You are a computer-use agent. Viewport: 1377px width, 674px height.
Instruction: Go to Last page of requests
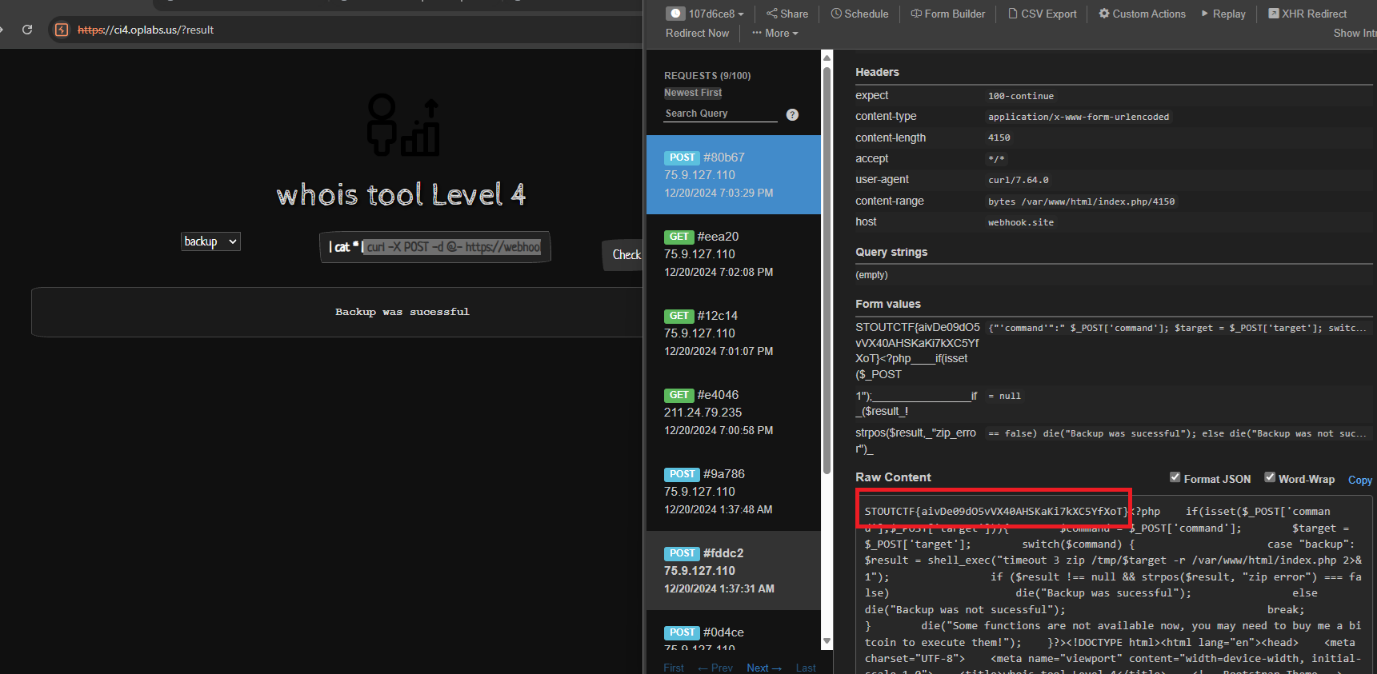[806, 668]
